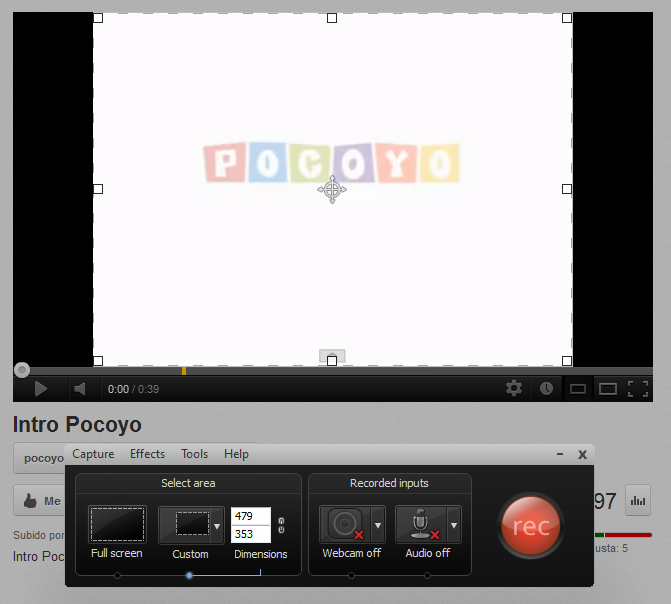Select Full screen recording area
671x604 pixels.
click(x=117, y=525)
